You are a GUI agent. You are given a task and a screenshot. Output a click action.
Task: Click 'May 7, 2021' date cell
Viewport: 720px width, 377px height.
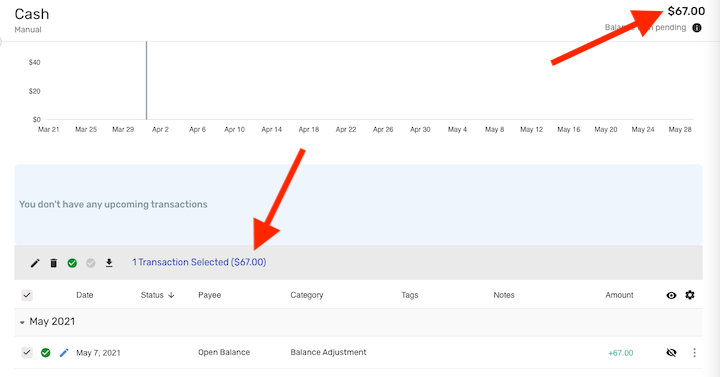(98, 353)
